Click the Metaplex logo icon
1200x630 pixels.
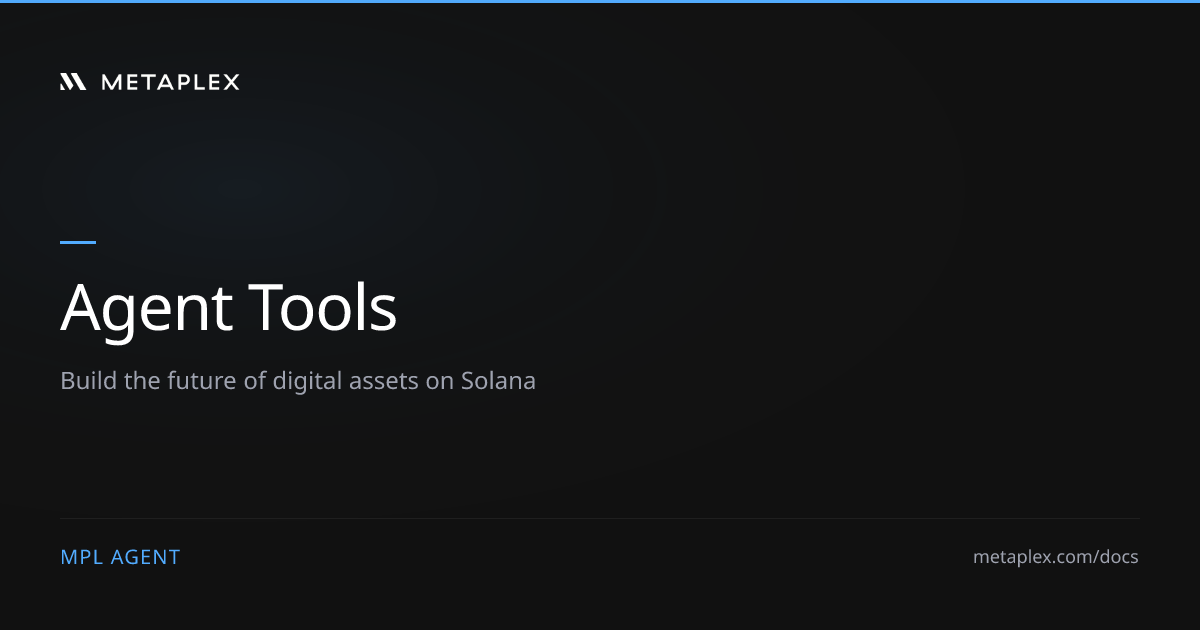click(x=73, y=82)
